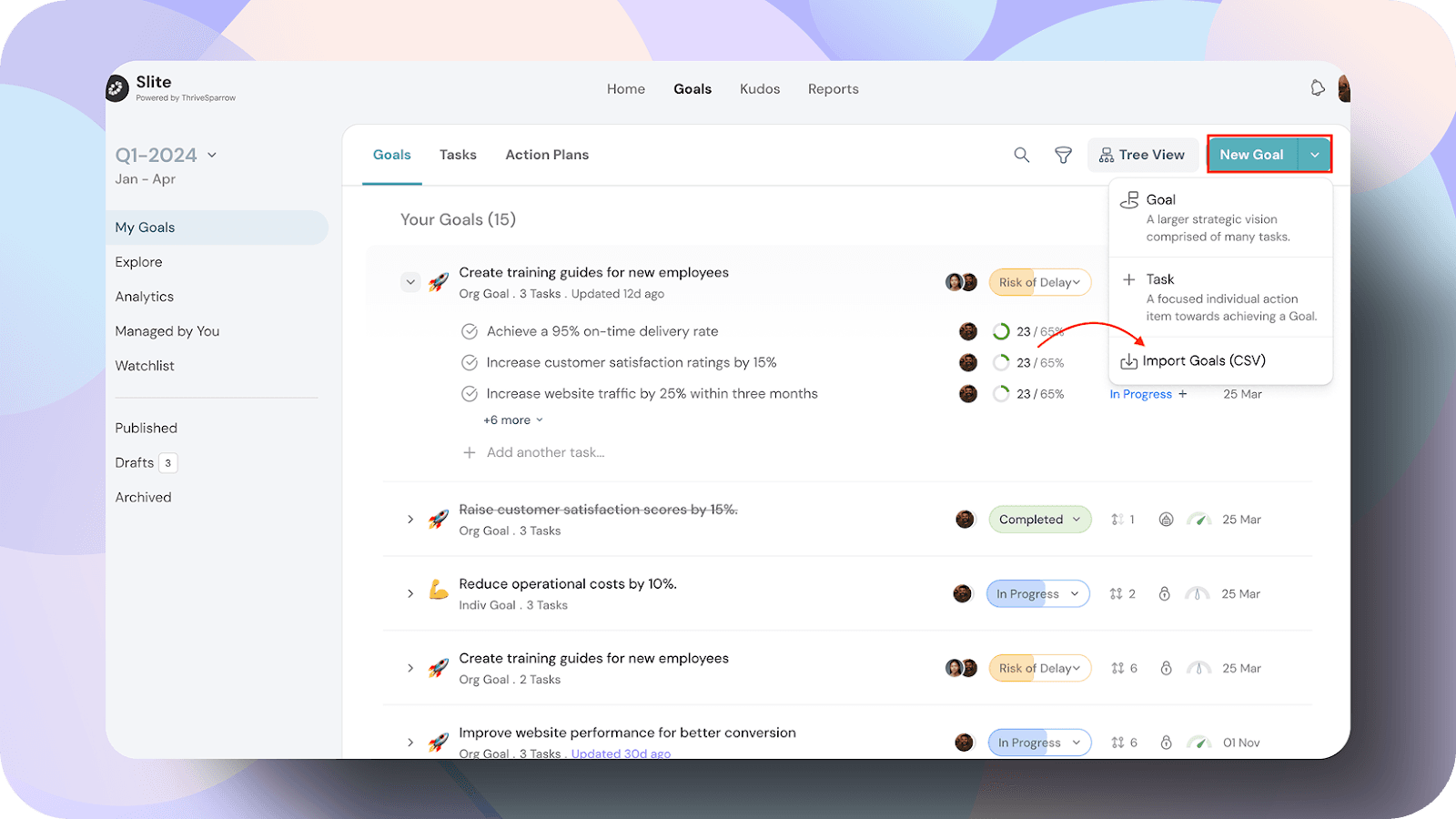Click the user profile avatar at top right
This screenshot has height=819, width=1456.
[x=1344, y=88]
